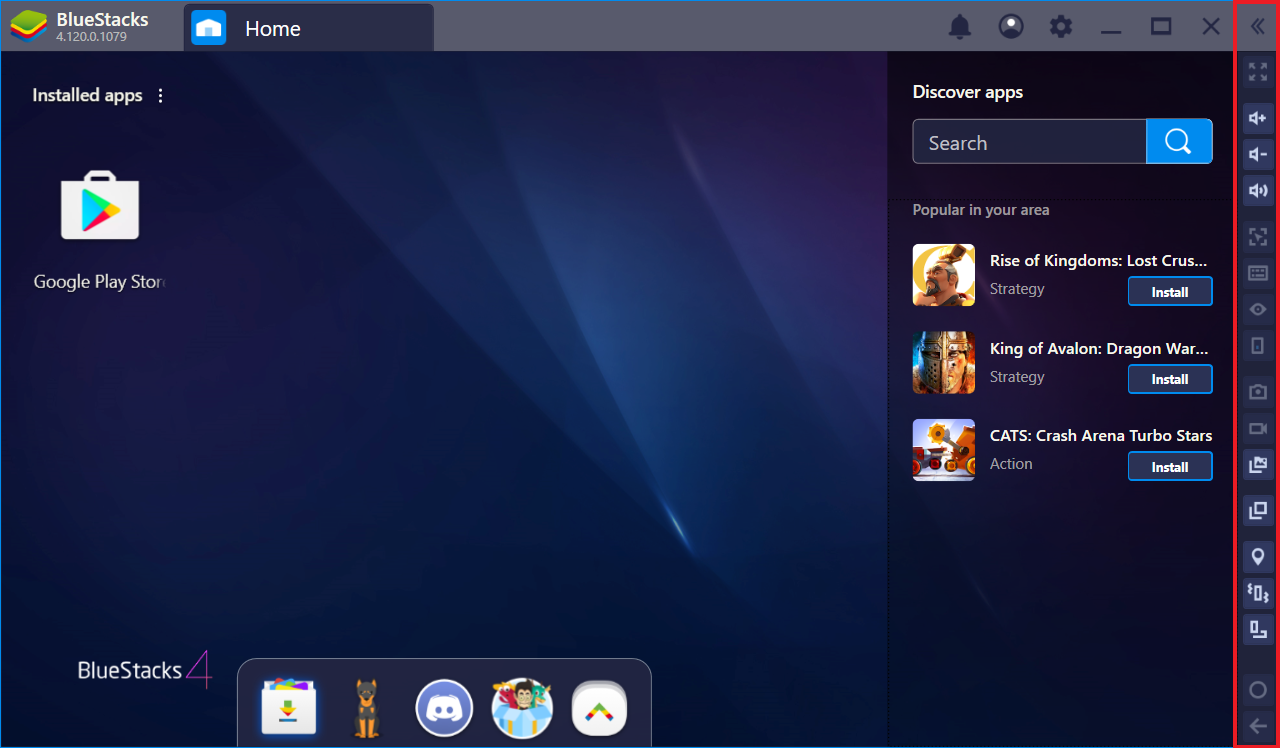The image size is (1280, 748).
Task: Open BlueStacks settings gear
Action: pyautogui.click(x=1061, y=27)
